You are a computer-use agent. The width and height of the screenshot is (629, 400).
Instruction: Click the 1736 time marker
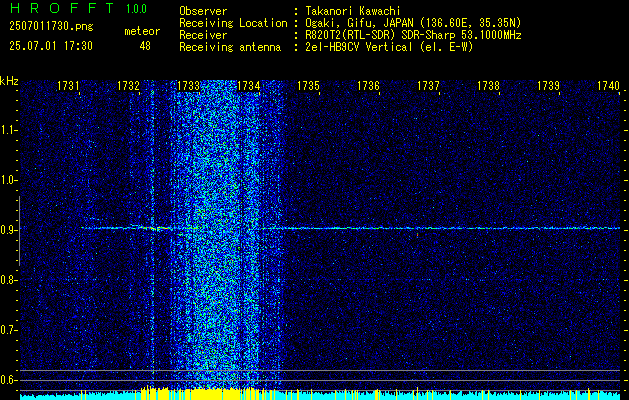(x=368, y=85)
